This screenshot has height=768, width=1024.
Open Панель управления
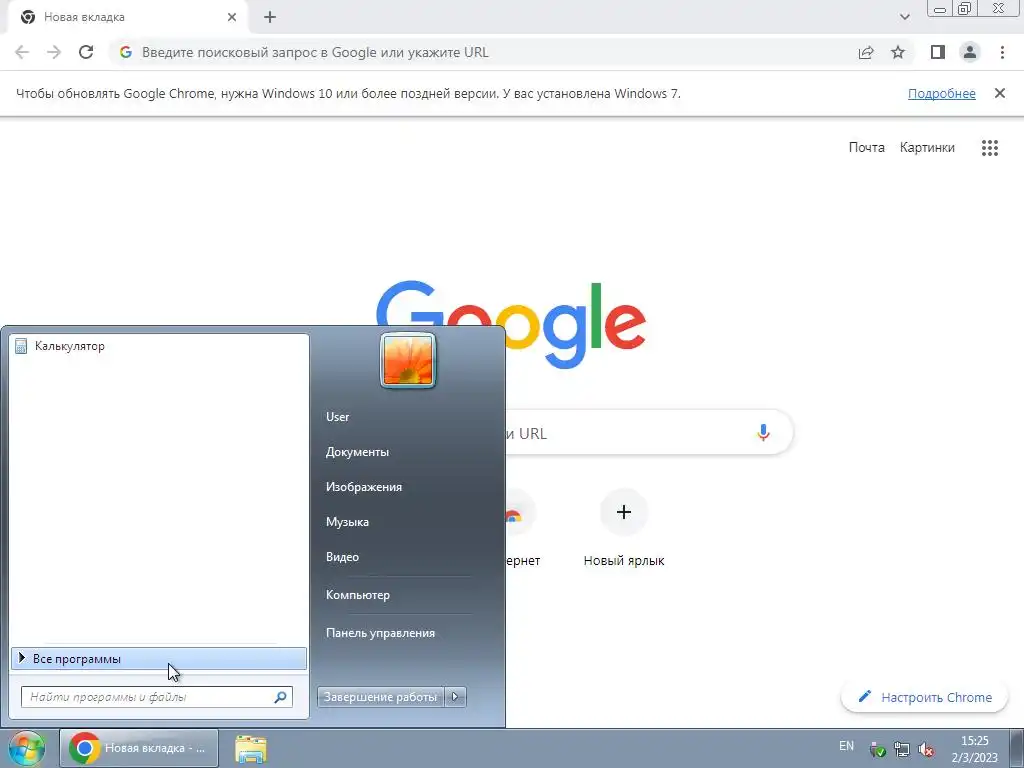380,633
